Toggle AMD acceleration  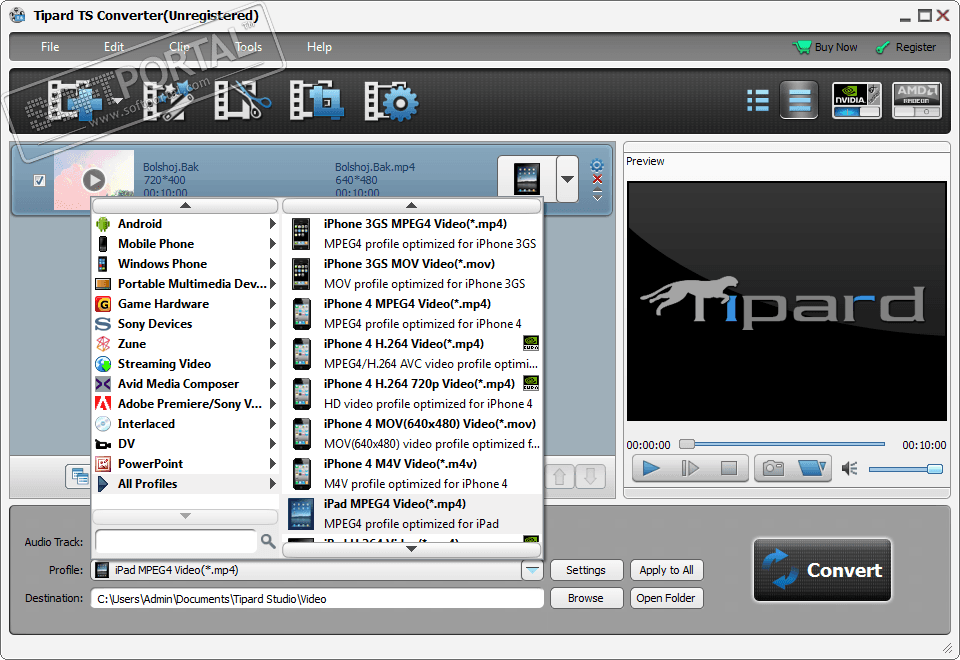917,100
